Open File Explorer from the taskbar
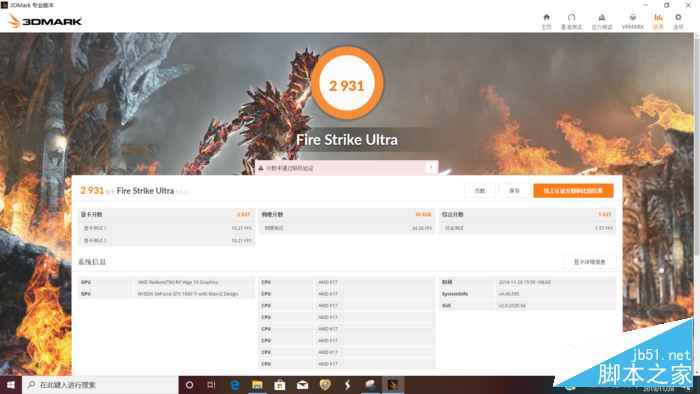 click(x=257, y=385)
